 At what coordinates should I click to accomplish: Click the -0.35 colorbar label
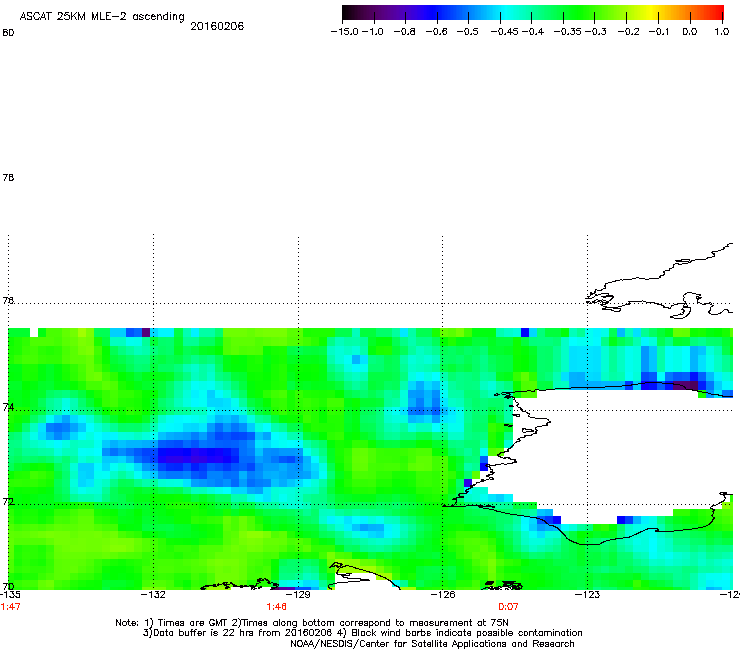coord(567,32)
